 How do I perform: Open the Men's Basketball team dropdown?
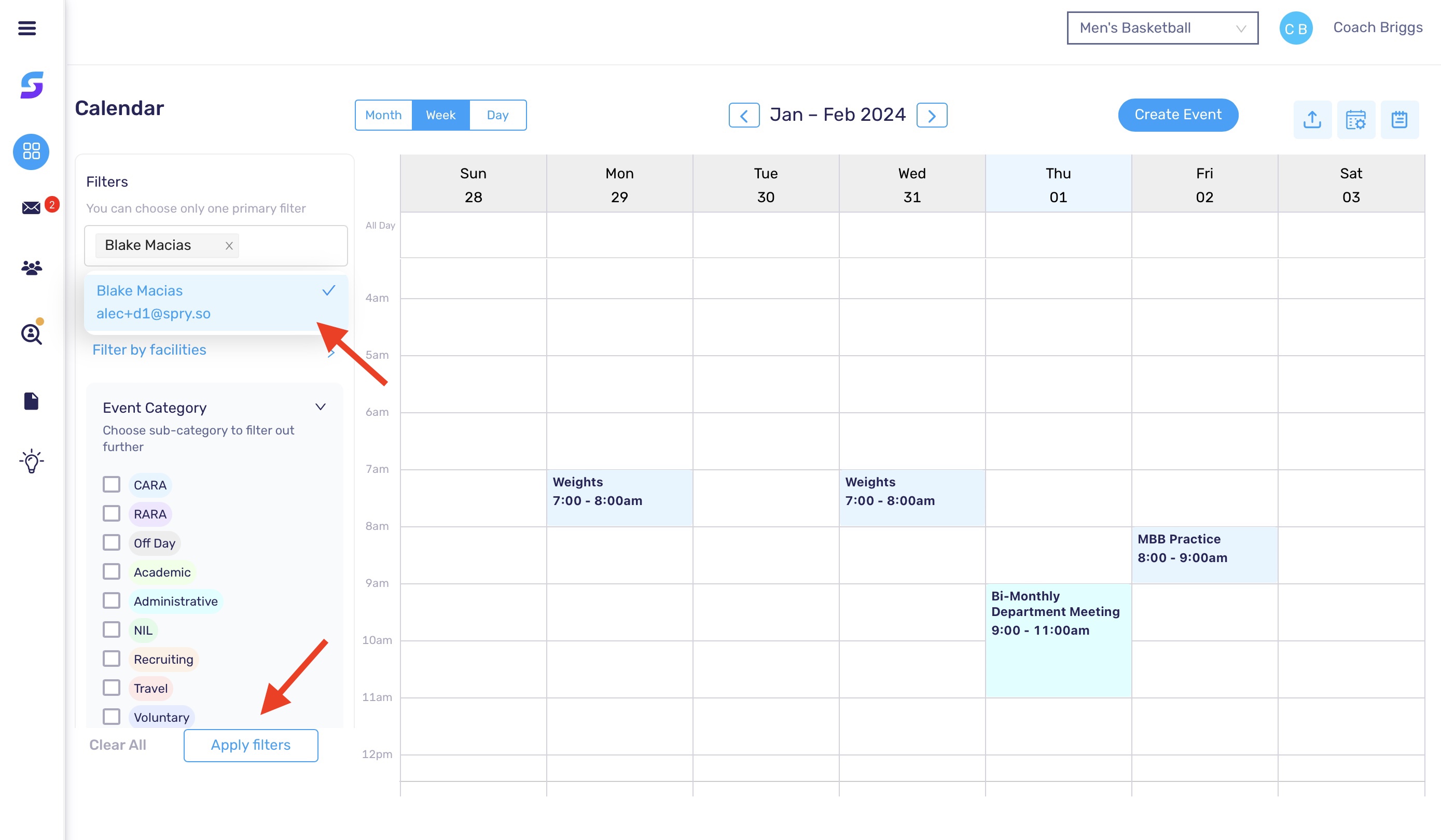(x=1162, y=28)
